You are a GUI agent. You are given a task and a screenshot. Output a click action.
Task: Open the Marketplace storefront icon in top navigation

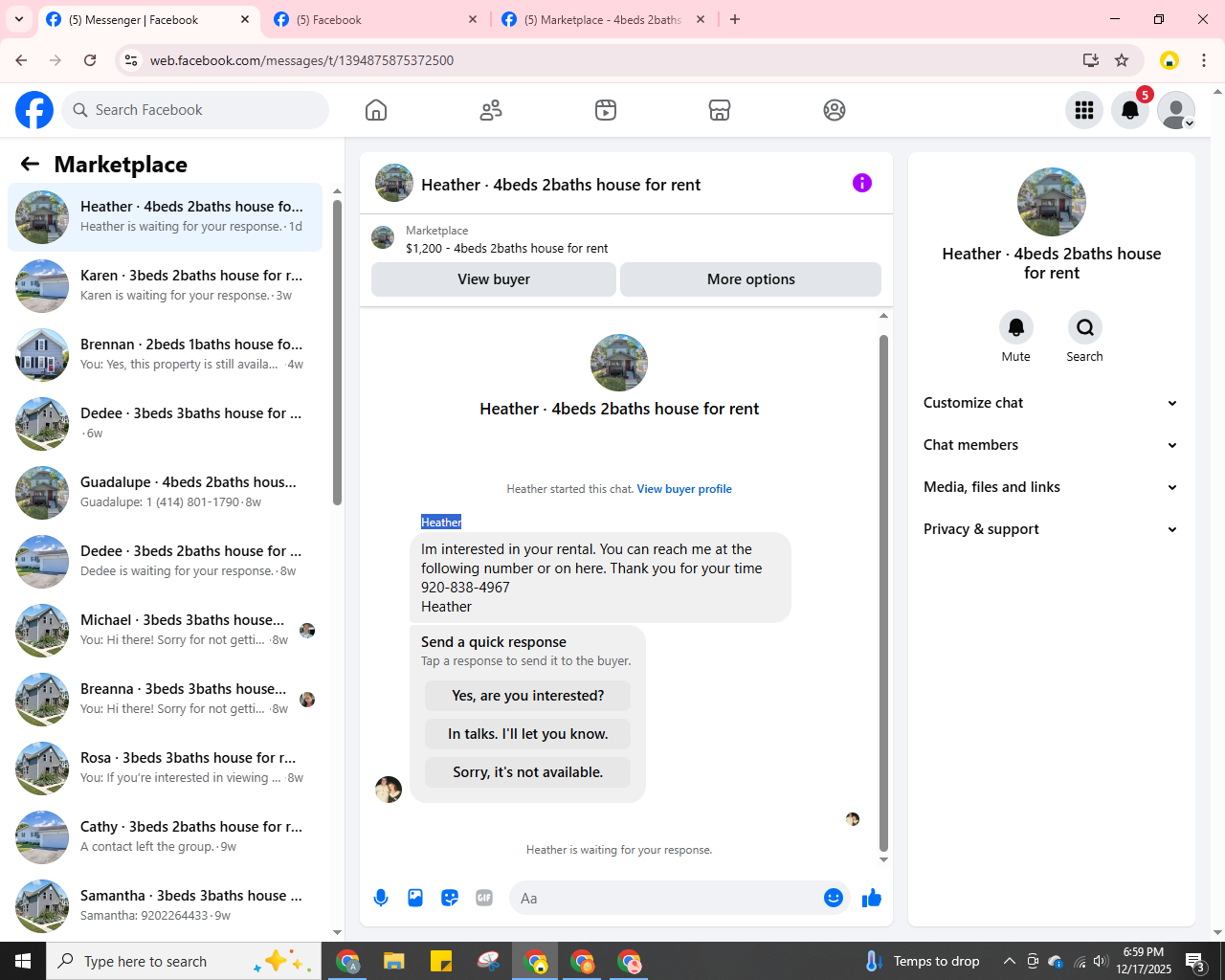720,110
